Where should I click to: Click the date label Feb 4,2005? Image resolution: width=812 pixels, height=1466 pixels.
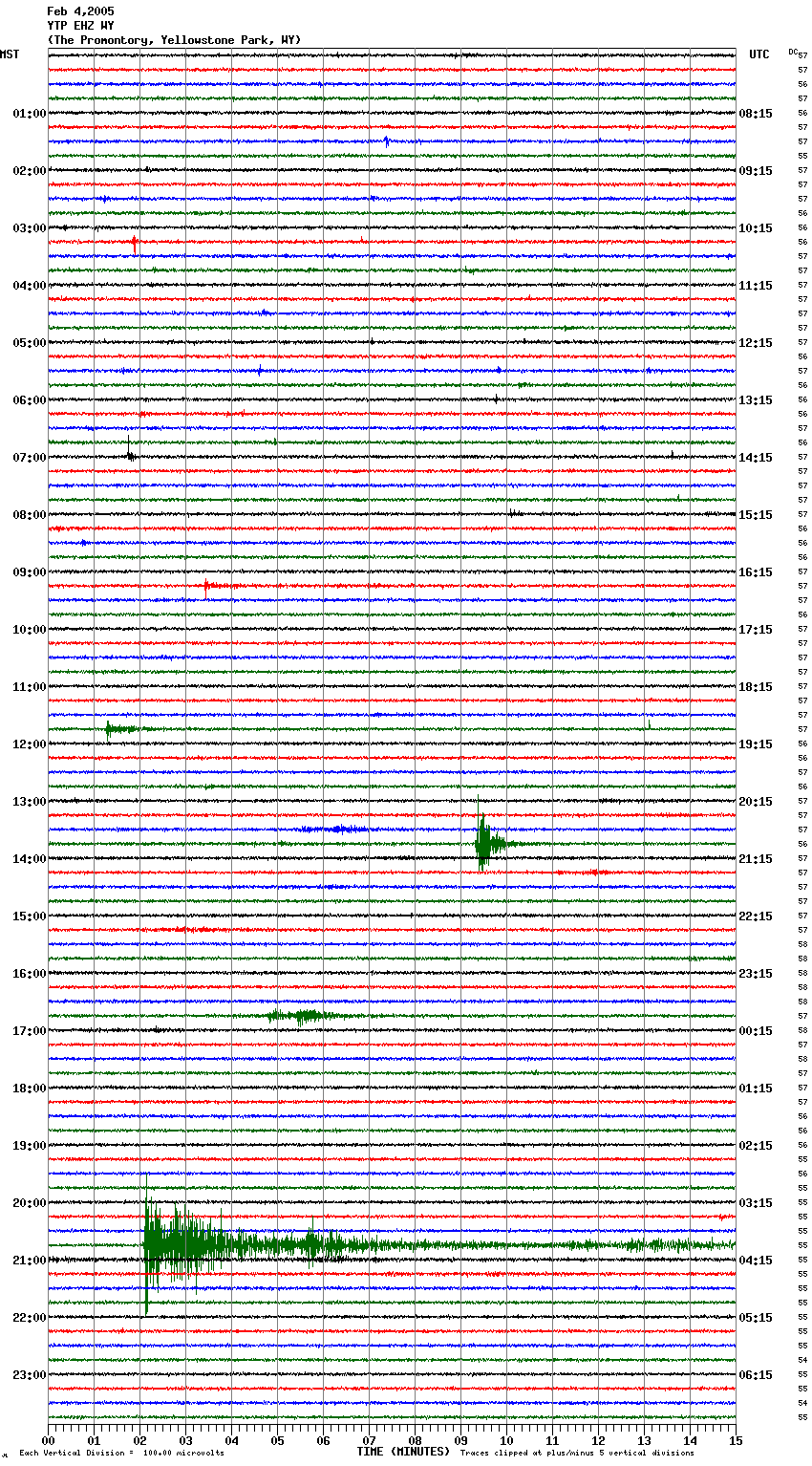80,11
